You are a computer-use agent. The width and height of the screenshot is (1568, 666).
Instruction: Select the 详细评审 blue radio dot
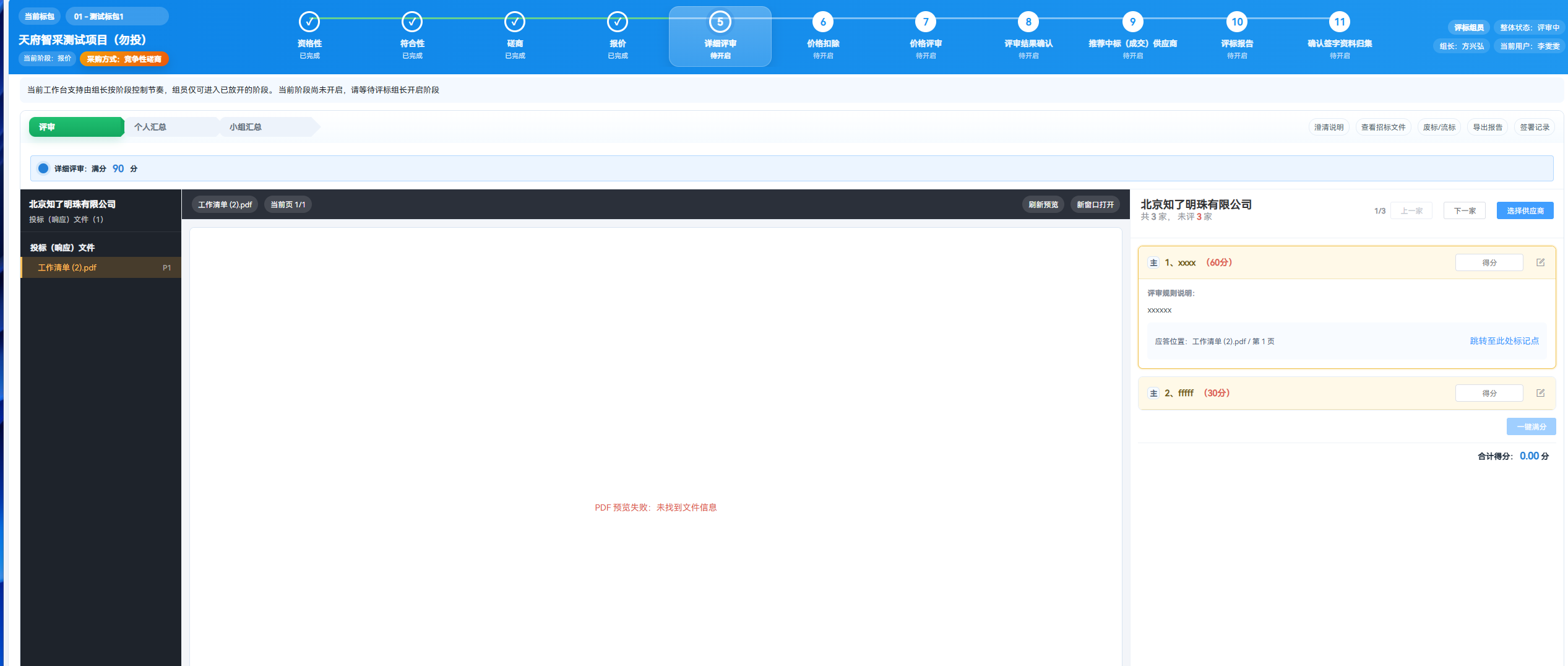coord(43,168)
